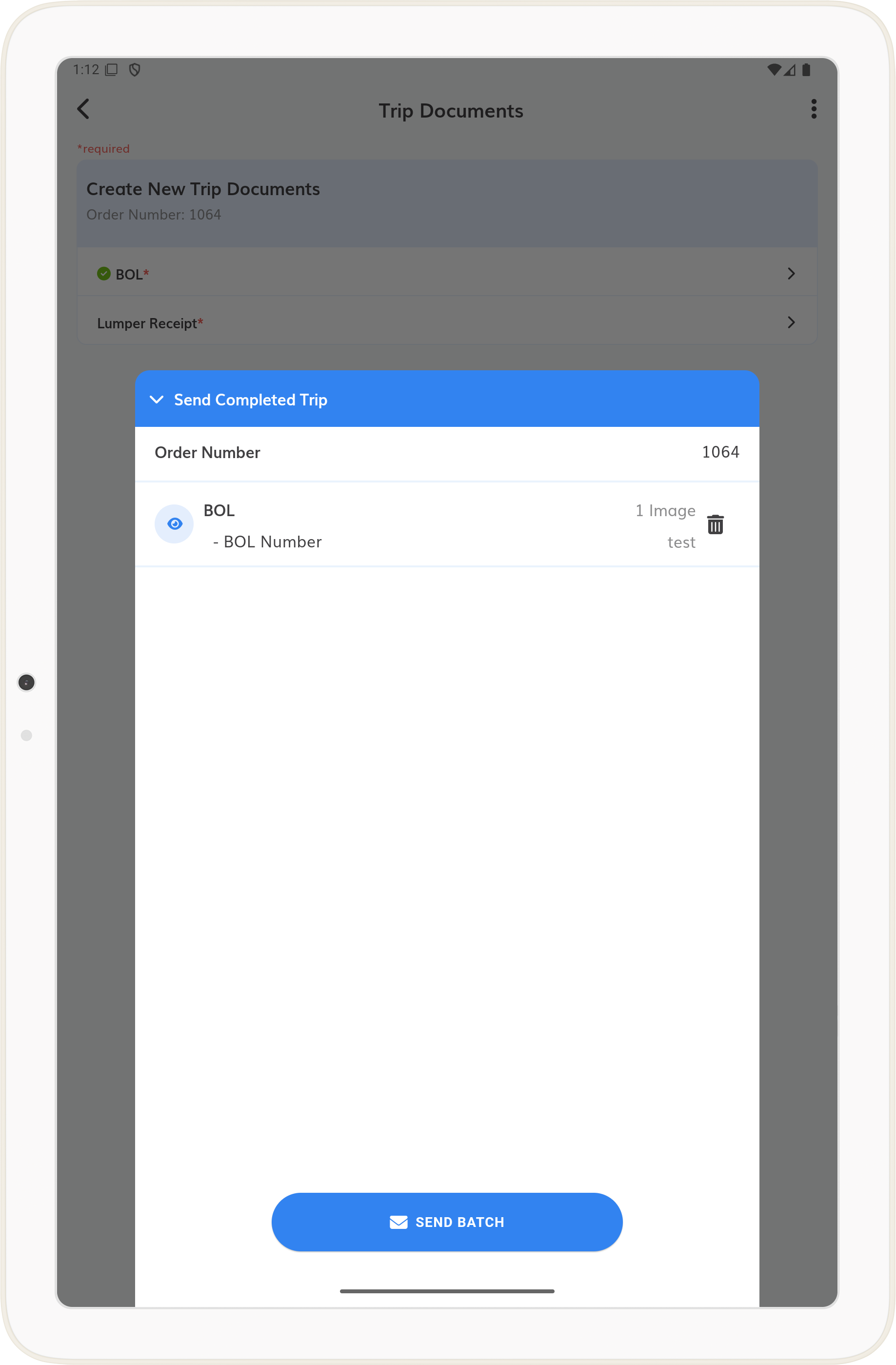This screenshot has height=1365, width=896.
Task: Tap the Order Number label in sheet
Action: click(x=207, y=453)
